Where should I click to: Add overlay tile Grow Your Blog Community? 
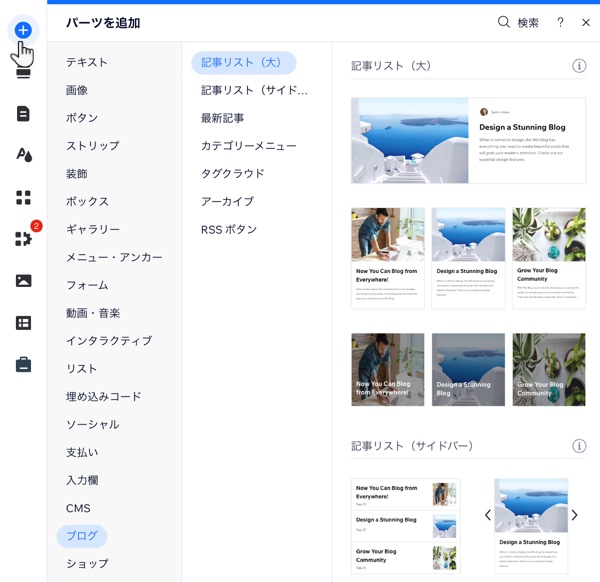point(549,370)
